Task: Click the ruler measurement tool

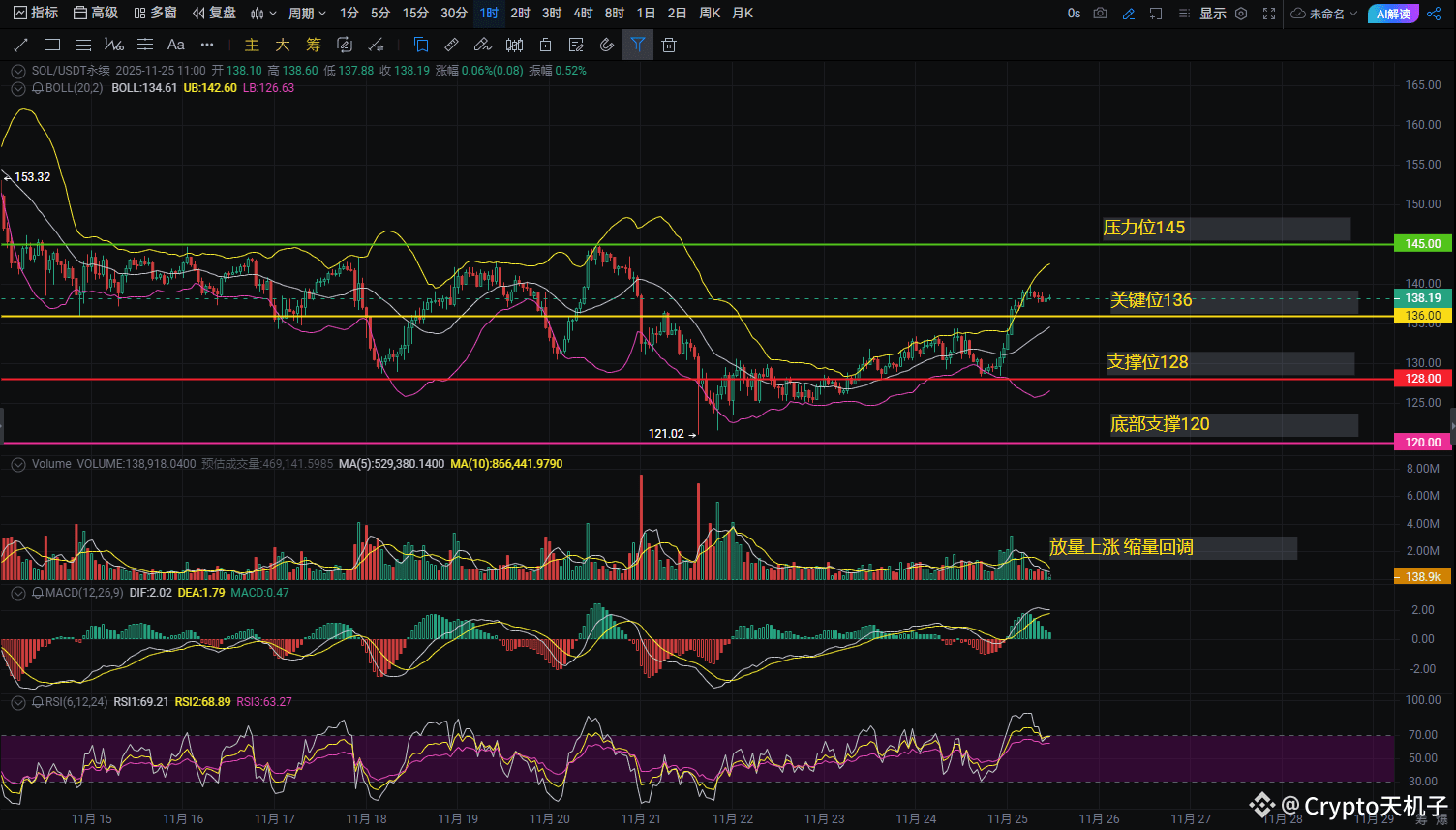Action: (x=451, y=45)
